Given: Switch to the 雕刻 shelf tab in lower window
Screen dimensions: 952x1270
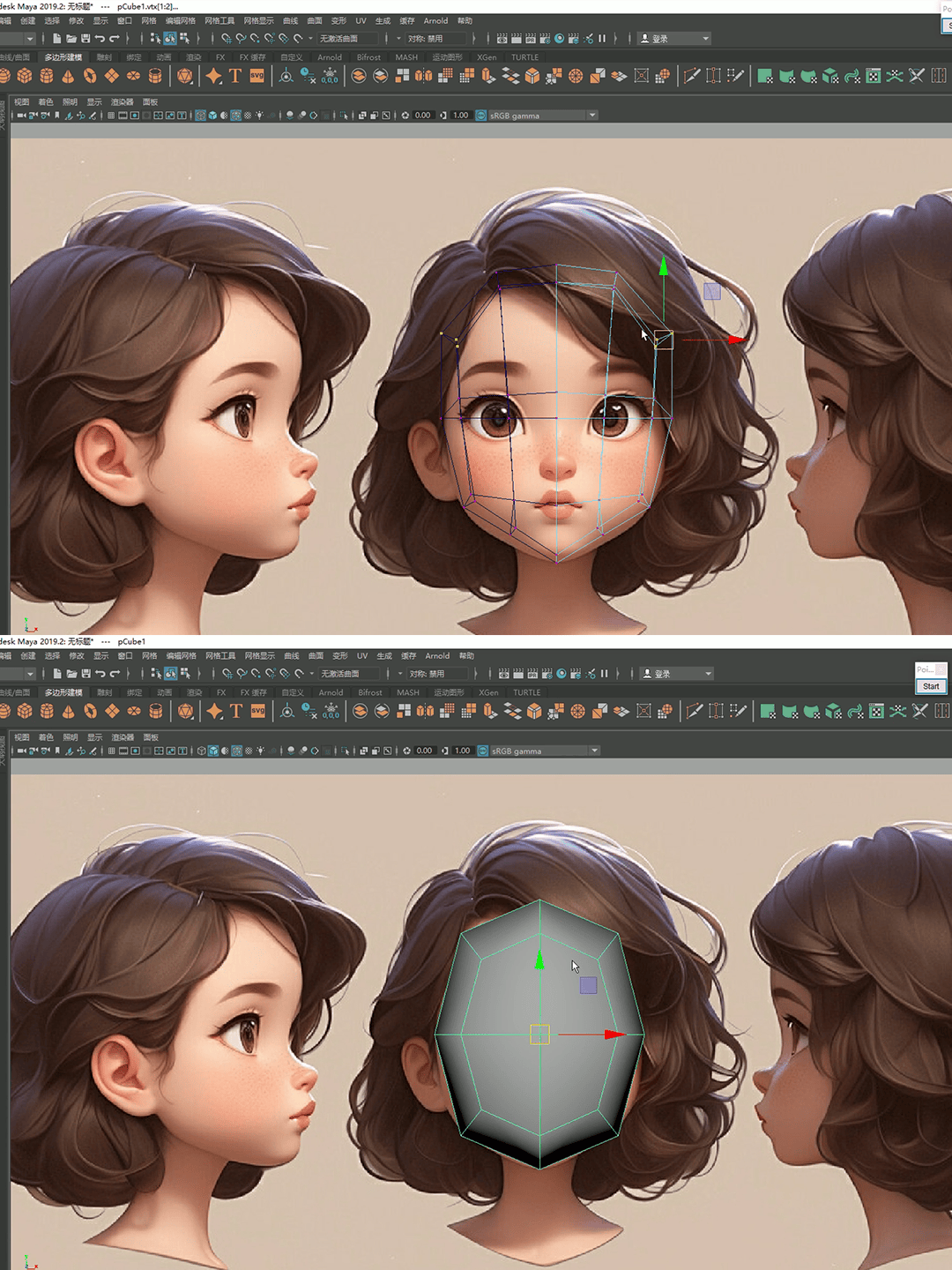Looking at the screenshot, I should coord(105,693).
